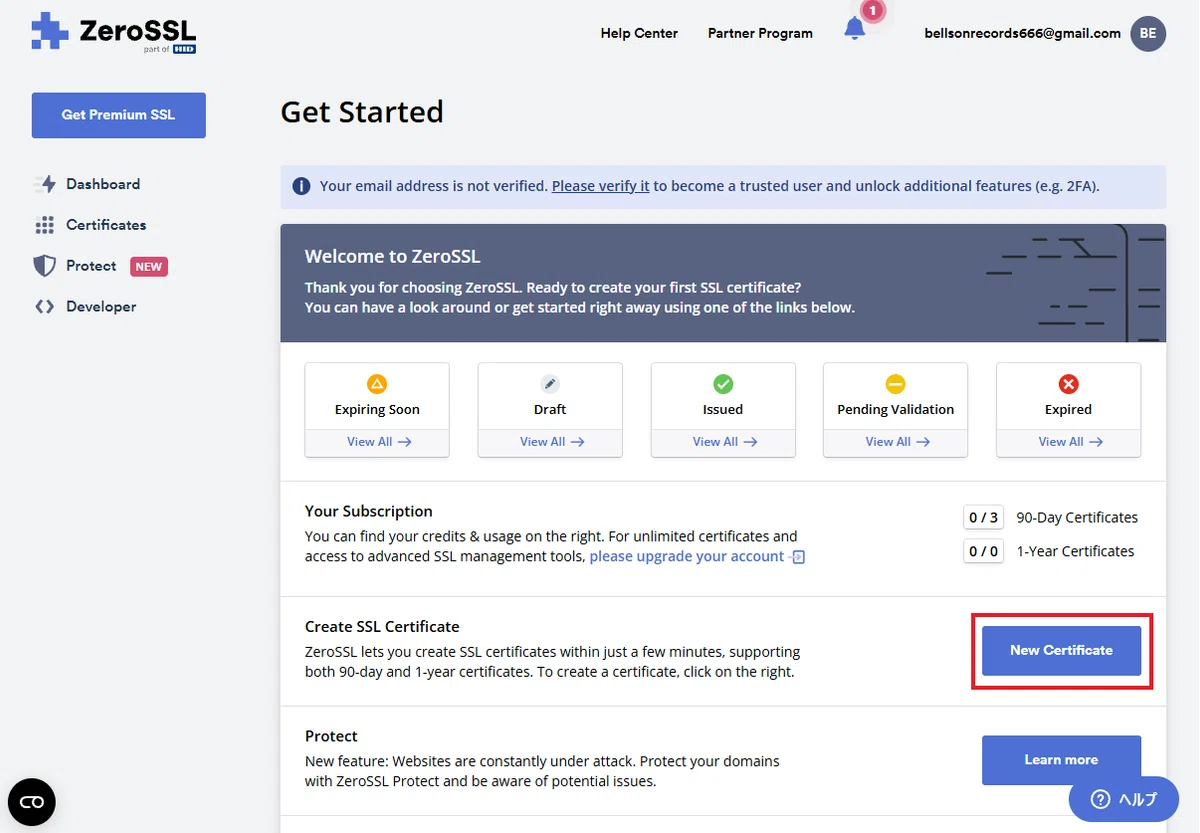Click the info icon in verification banner
Screen dimensions: 1200x833
pyautogui.click(x=301, y=186)
